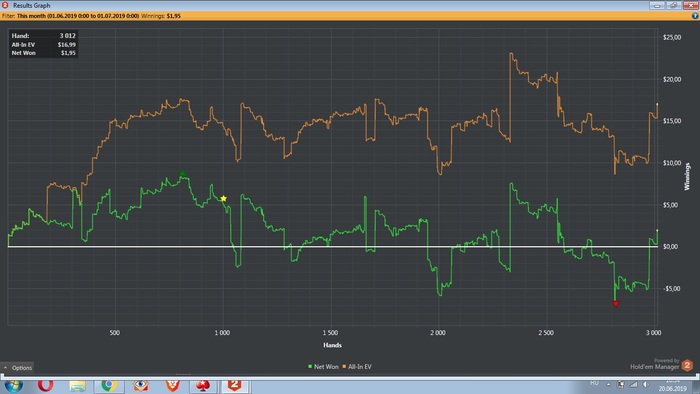Click the 2 500 hands axis label

(x=546, y=333)
